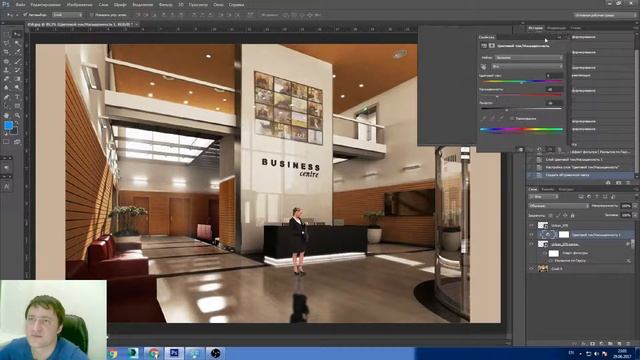
Task: Filter layers by adjustment layer icon
Action: [x=589, y=197]
